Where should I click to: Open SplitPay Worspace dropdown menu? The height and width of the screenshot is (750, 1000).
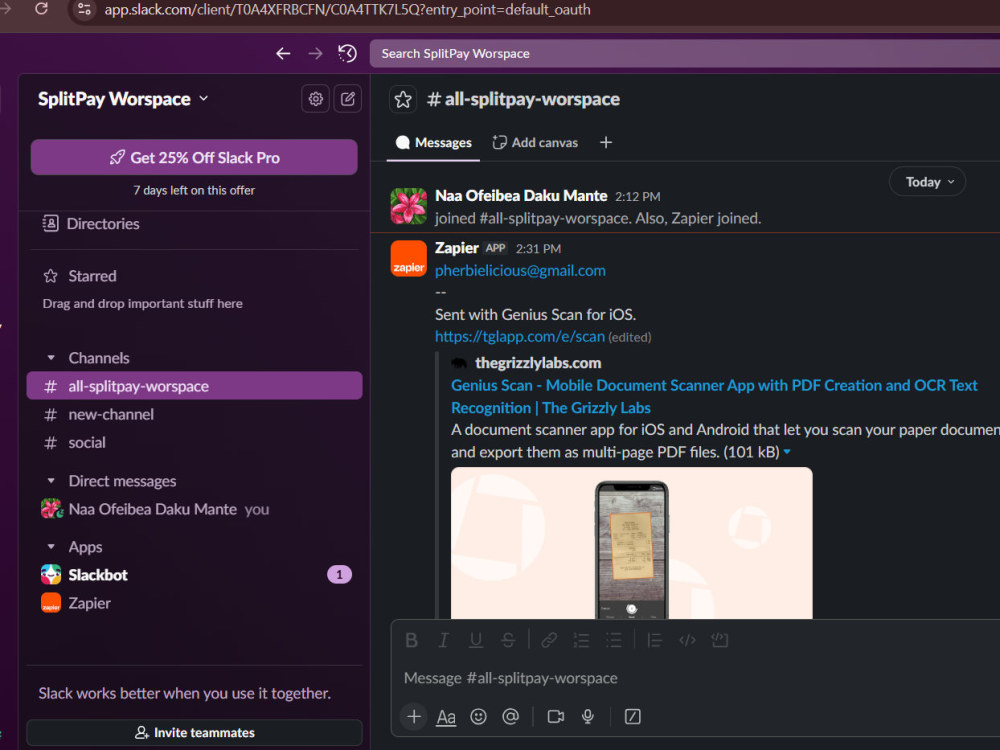click(123, 99)
